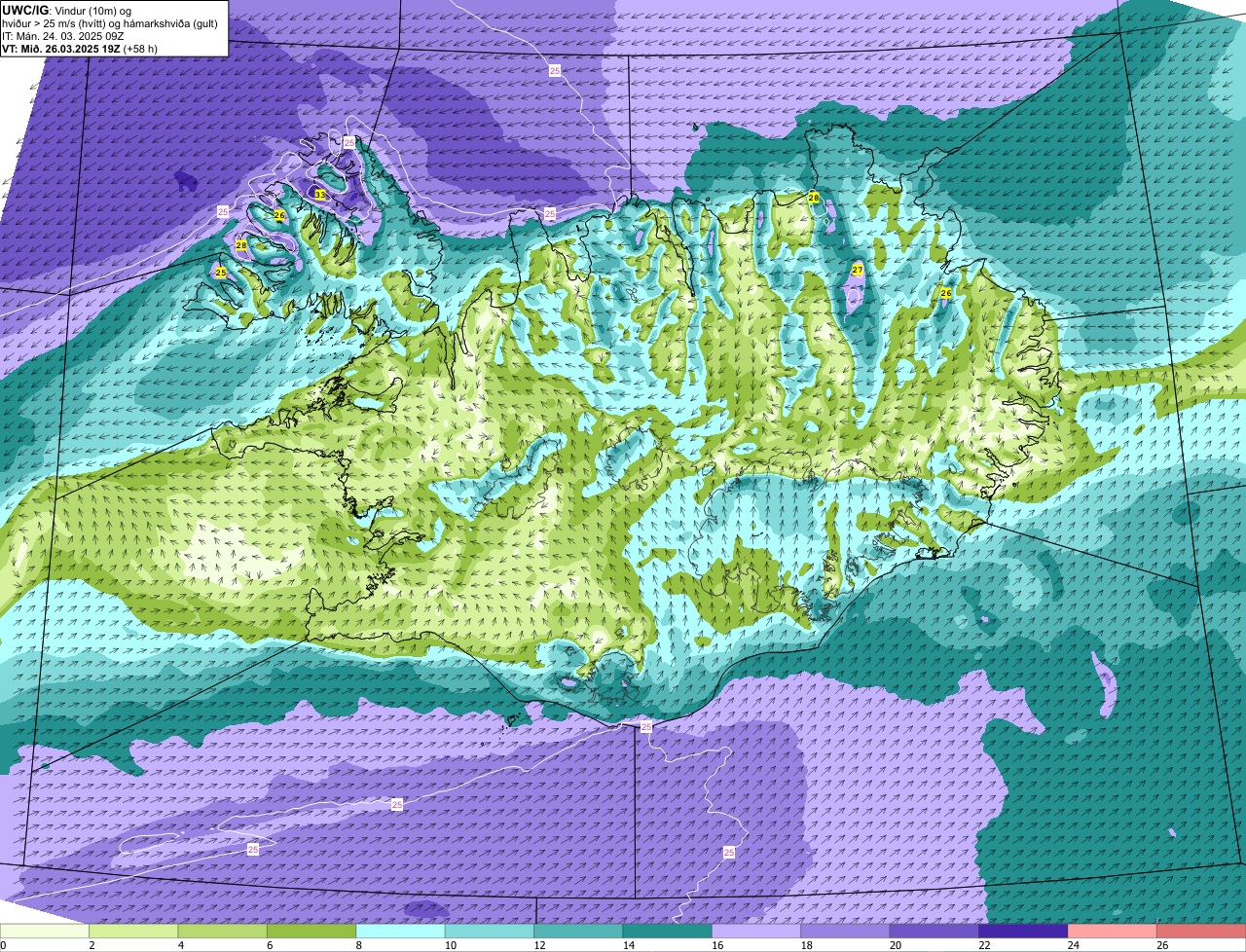Viewport: 1246px width, 952px height.
Task: Choose the 22–24 m/s dark indigo swatch
Action: 1024,931
